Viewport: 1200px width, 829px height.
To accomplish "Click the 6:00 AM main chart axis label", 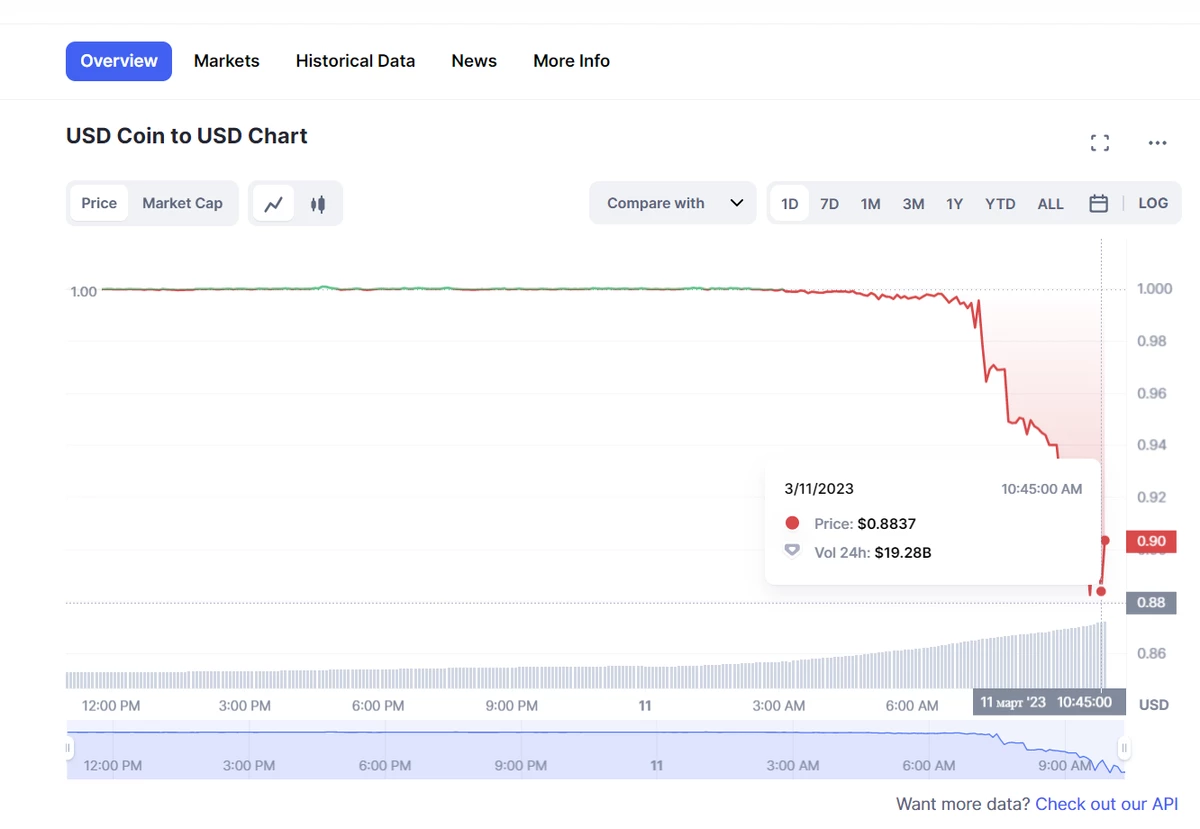I will coord(912,705).
